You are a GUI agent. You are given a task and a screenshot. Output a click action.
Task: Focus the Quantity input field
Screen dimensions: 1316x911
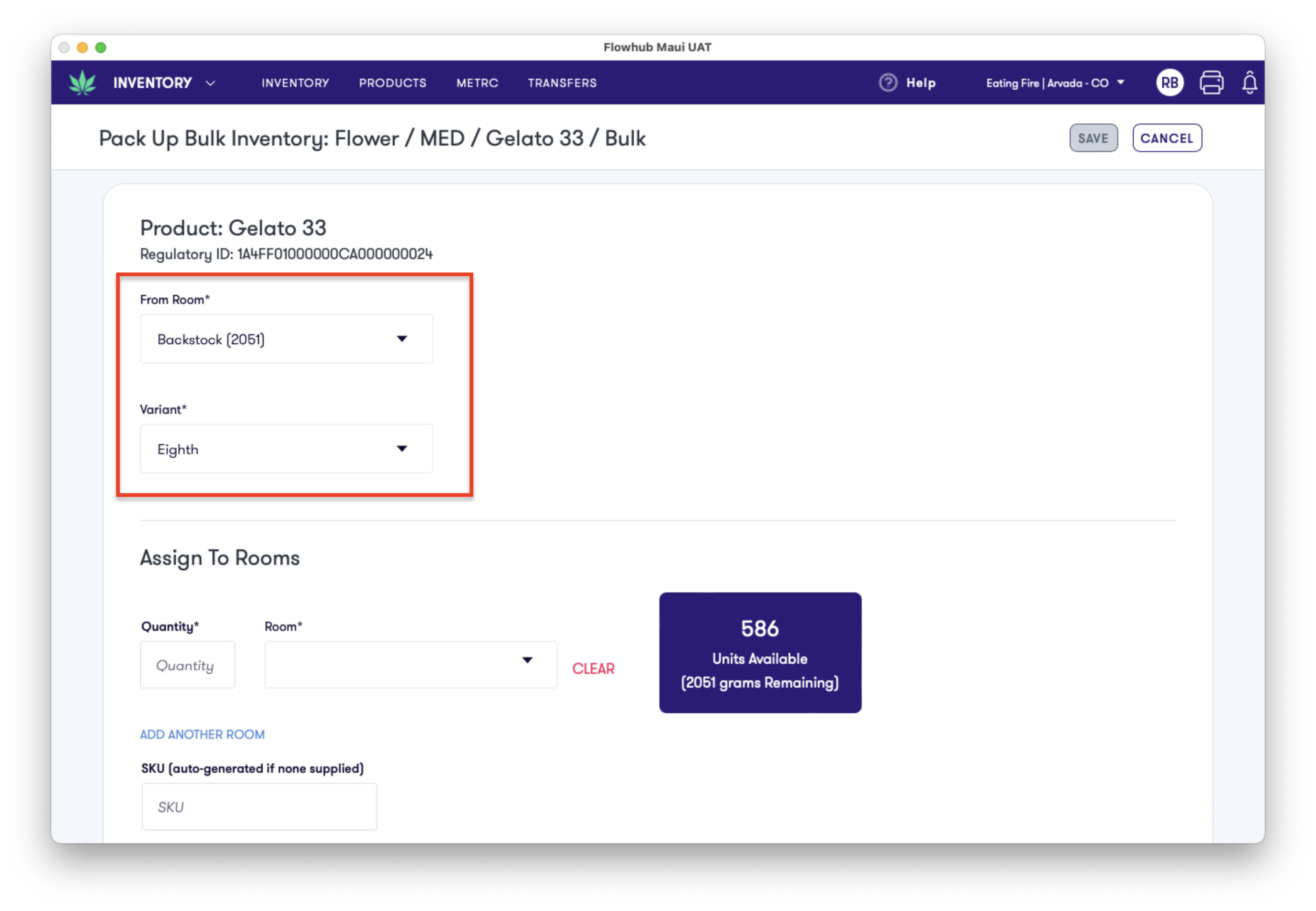187,665
